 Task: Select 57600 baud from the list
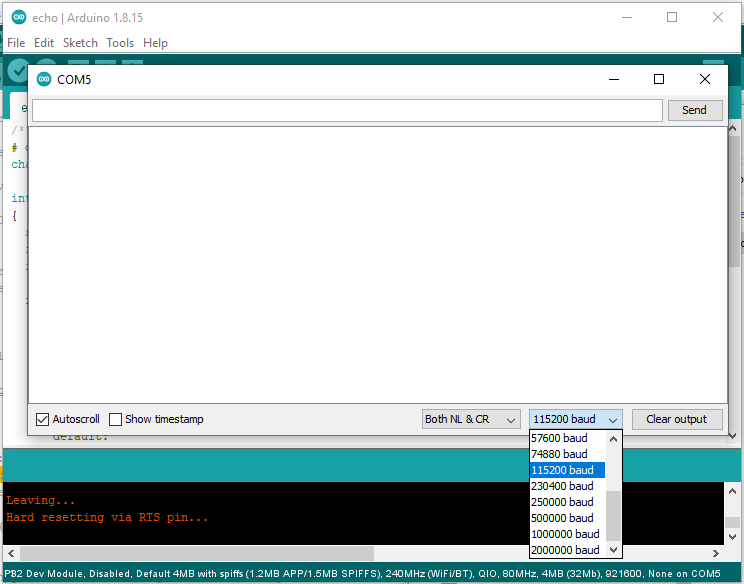point(567,438)
